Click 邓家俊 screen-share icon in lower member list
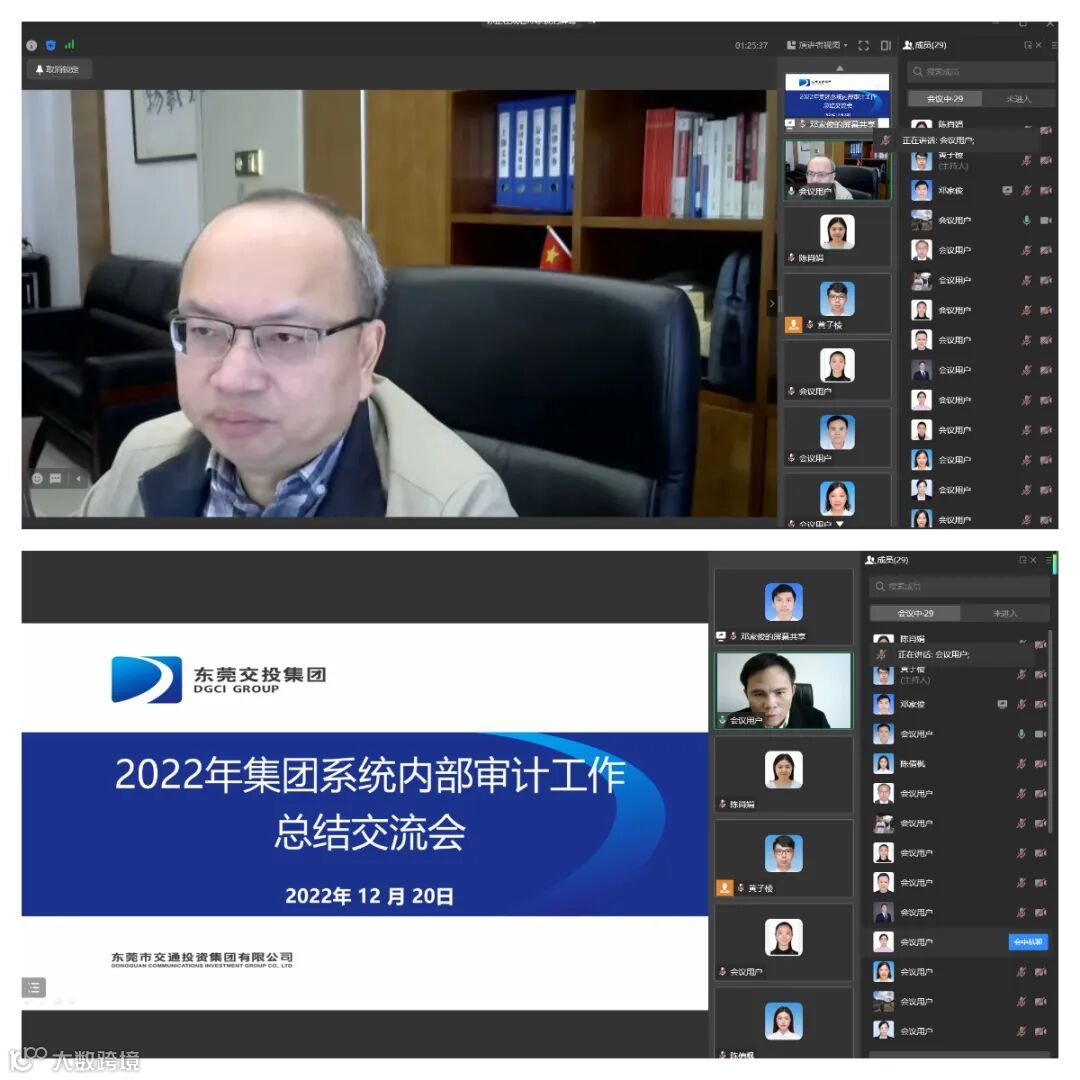1080x1080 pixels. (1002, 705)
